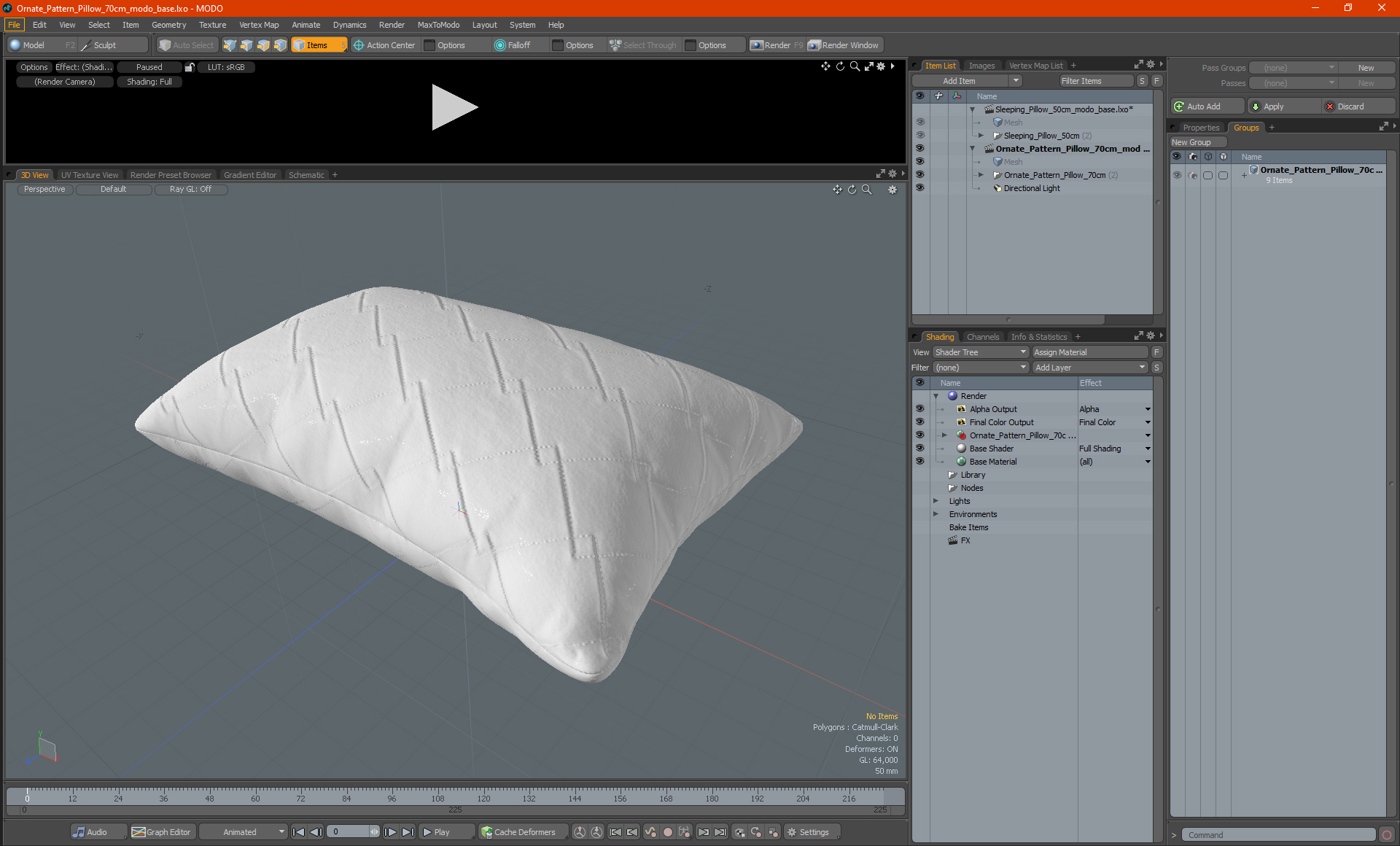Toggle visibility of Base Shader layer

(x=920, y=449)
